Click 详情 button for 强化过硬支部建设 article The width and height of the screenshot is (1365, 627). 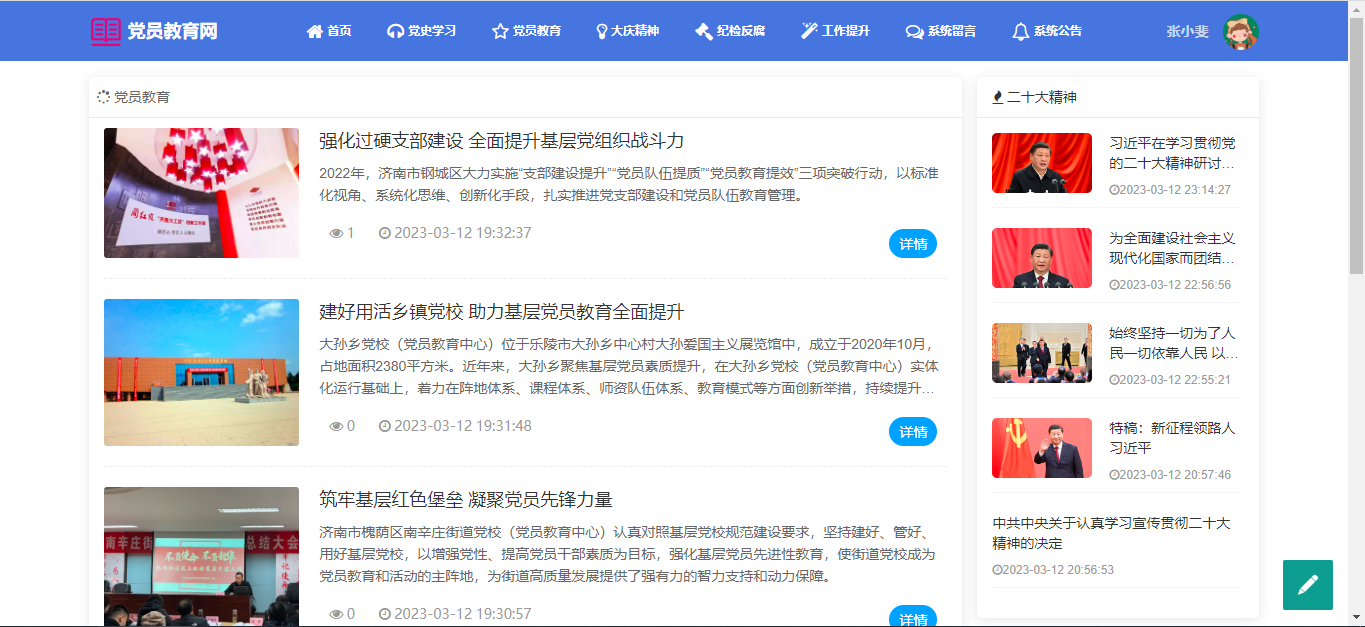pyautogui.click(x=913, y=244)
